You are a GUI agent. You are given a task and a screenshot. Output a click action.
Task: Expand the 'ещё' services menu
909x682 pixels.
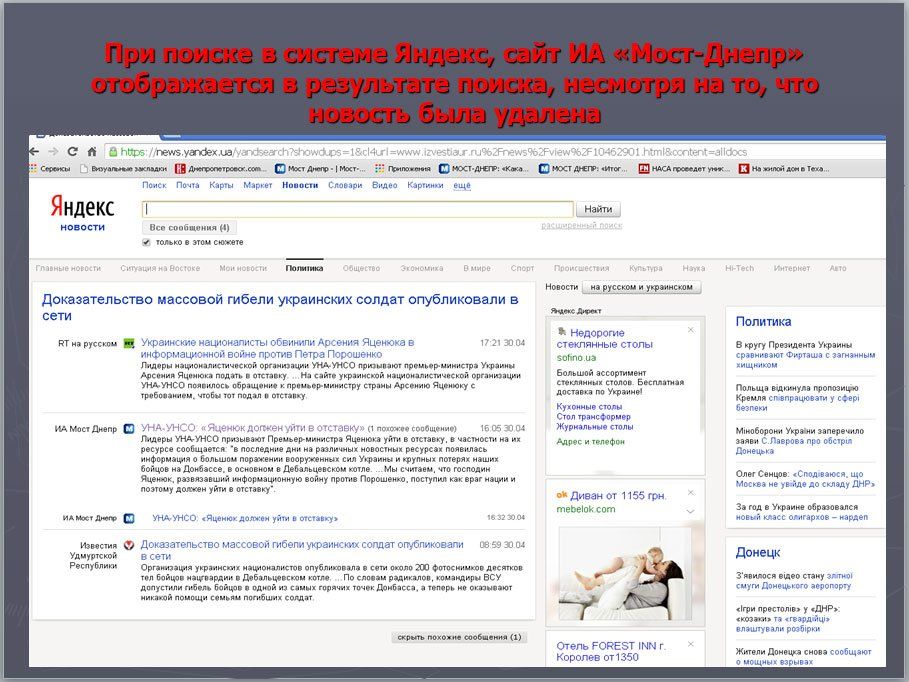tap(462, 185)
